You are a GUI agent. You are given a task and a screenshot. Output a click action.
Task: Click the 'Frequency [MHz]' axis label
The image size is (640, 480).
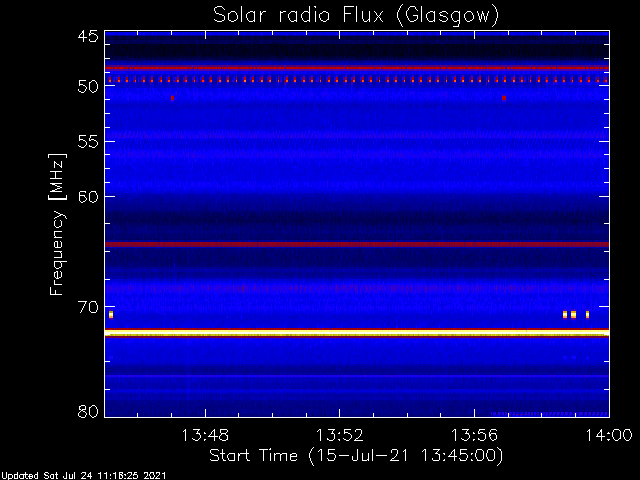point(57,224)
